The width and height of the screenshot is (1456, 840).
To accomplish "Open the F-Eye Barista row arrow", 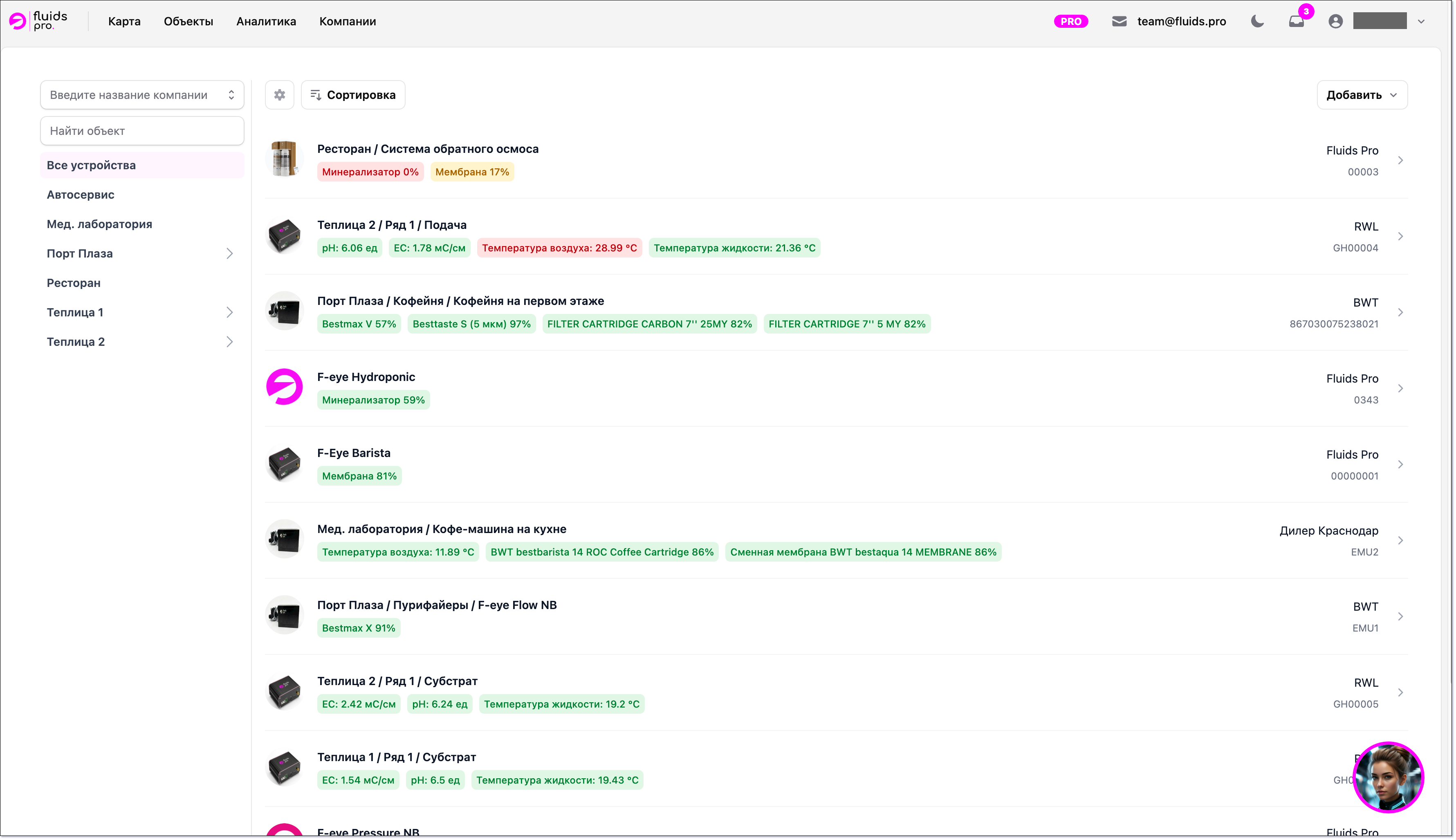I will tap(1400, 464).
